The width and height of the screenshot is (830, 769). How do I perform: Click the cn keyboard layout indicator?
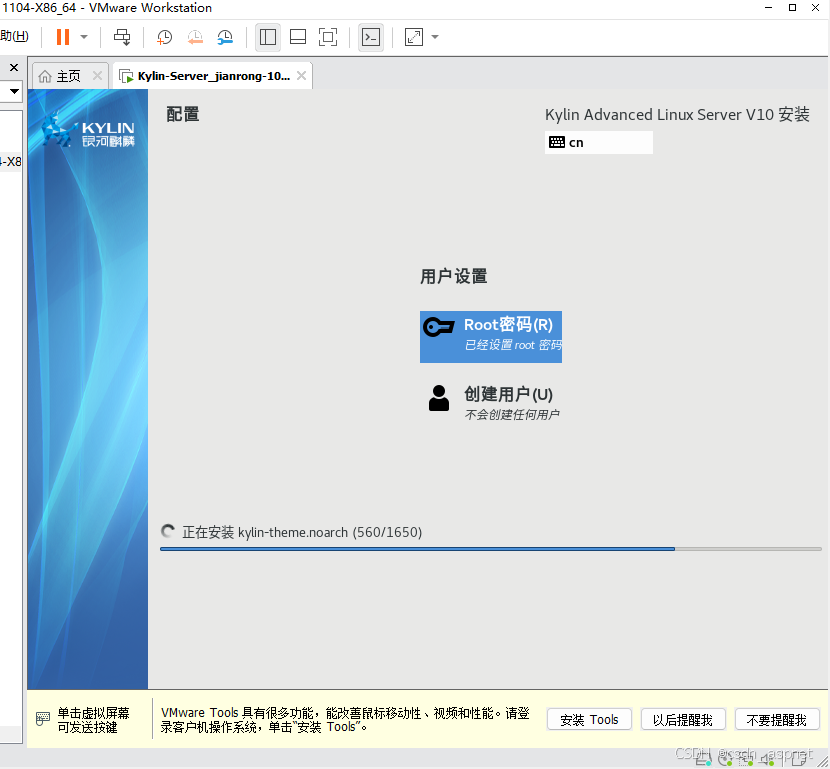(x=598, y=142)
